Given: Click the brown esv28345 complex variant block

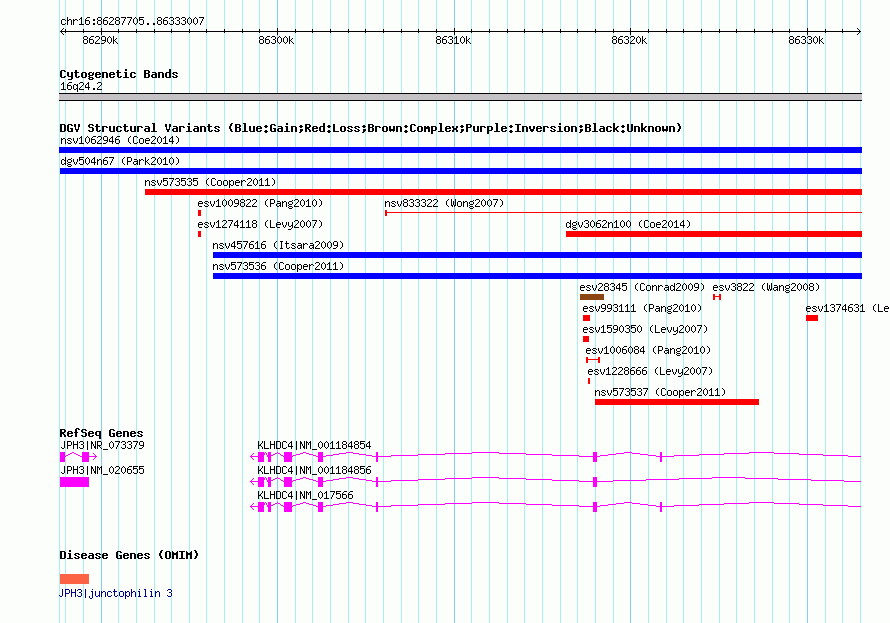Looking at the screenshot, I should coord(592,297).
